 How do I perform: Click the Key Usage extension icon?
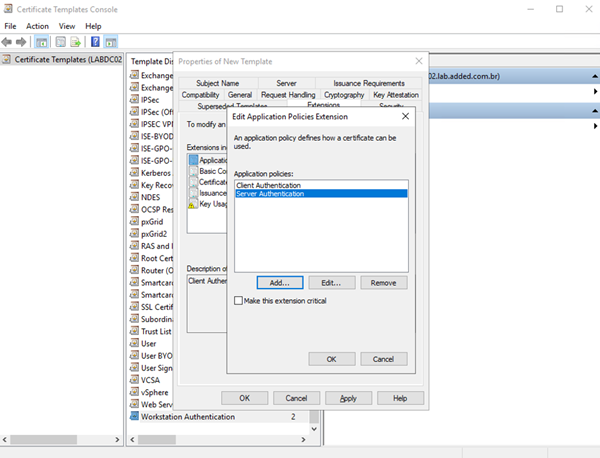(192, 203)
